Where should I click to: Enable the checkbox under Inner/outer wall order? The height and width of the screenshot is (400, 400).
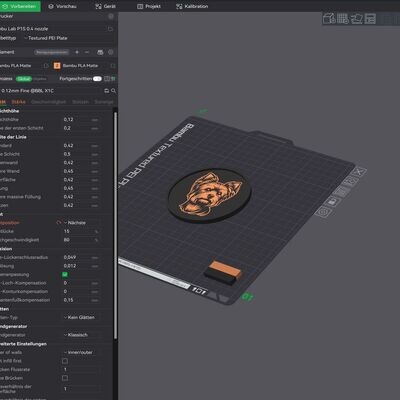[x=65, y=361]
